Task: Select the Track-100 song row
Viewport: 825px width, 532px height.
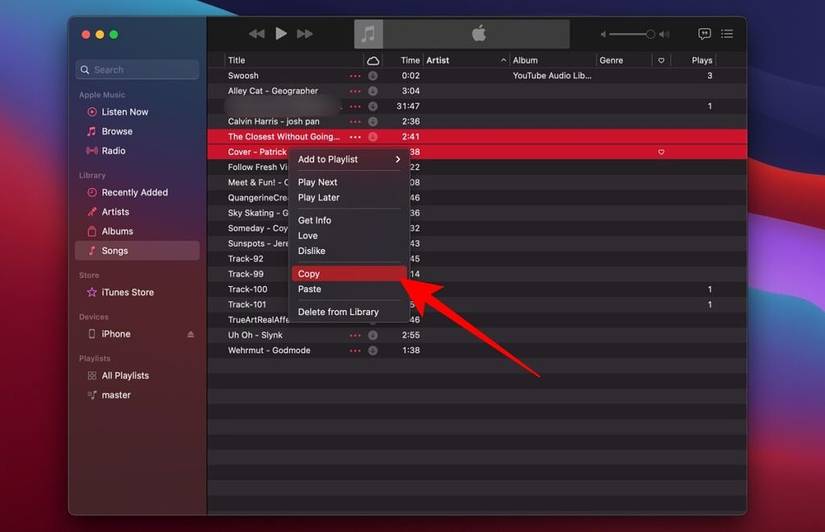Action: 477,289
